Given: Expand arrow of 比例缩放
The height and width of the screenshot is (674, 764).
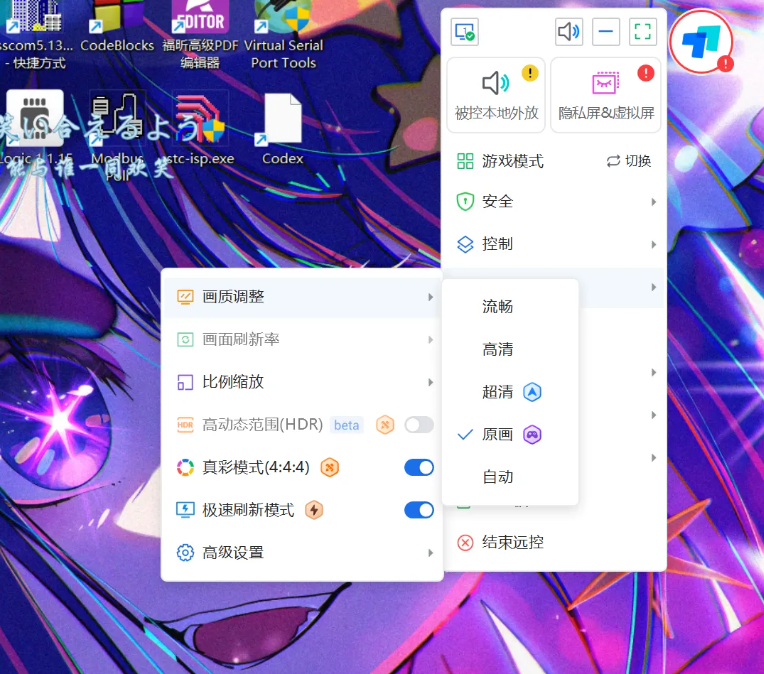Looking at the screenshot, I should (430, 382).
